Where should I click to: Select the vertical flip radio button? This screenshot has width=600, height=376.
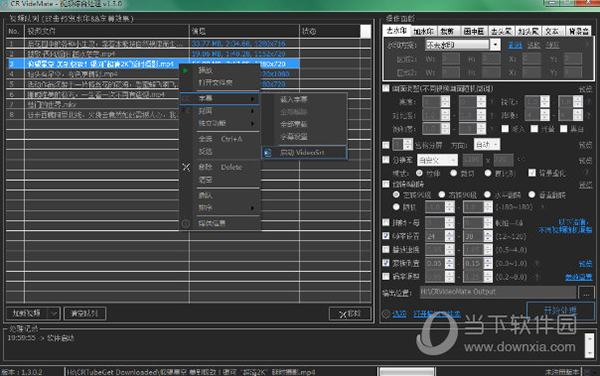click(x=532, y=195)
